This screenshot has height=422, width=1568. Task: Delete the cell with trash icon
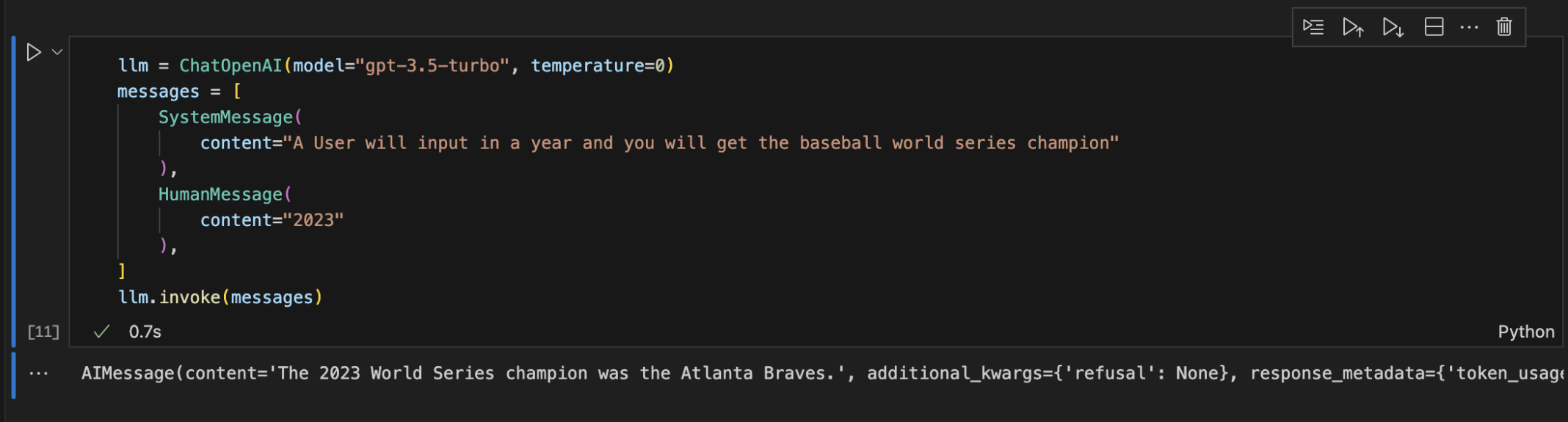[1504, 28]
